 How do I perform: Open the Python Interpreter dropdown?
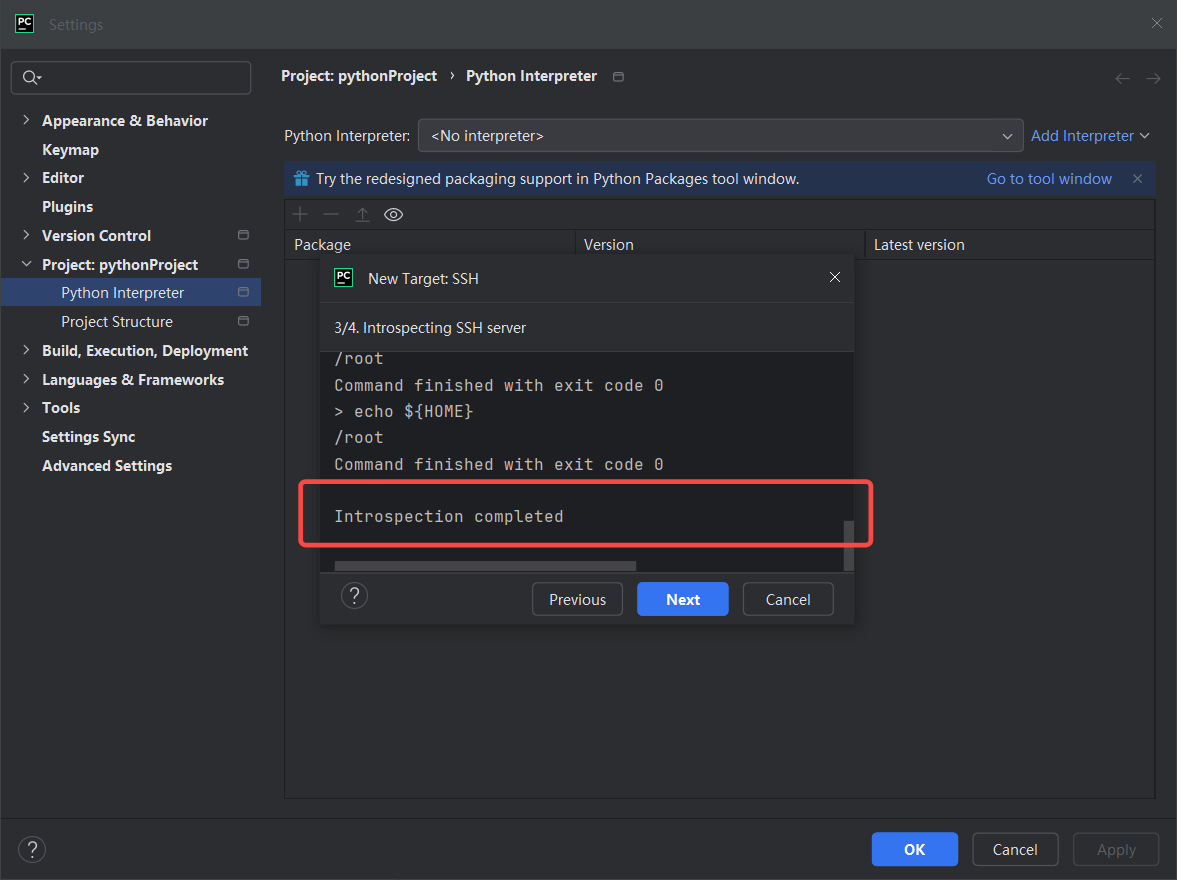(x=720, y=136)
